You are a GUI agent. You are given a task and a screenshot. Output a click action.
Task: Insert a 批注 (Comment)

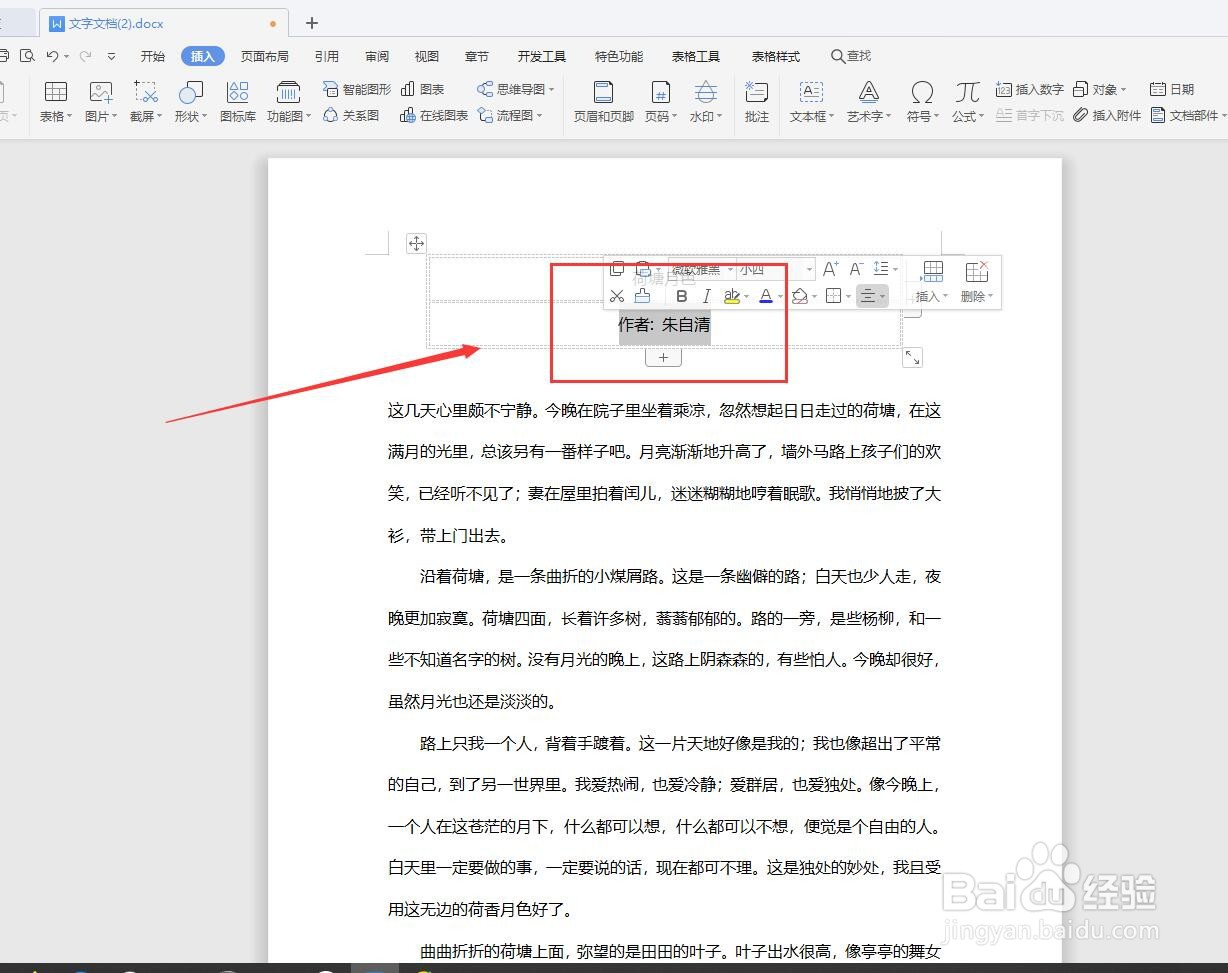[x=757, y=102]
